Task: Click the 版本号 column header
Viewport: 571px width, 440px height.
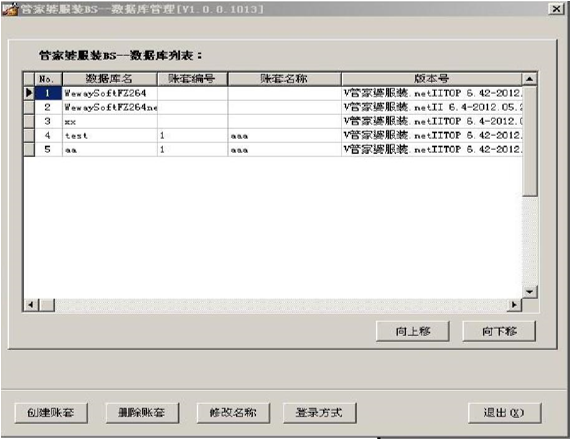Action: point(432,79)
